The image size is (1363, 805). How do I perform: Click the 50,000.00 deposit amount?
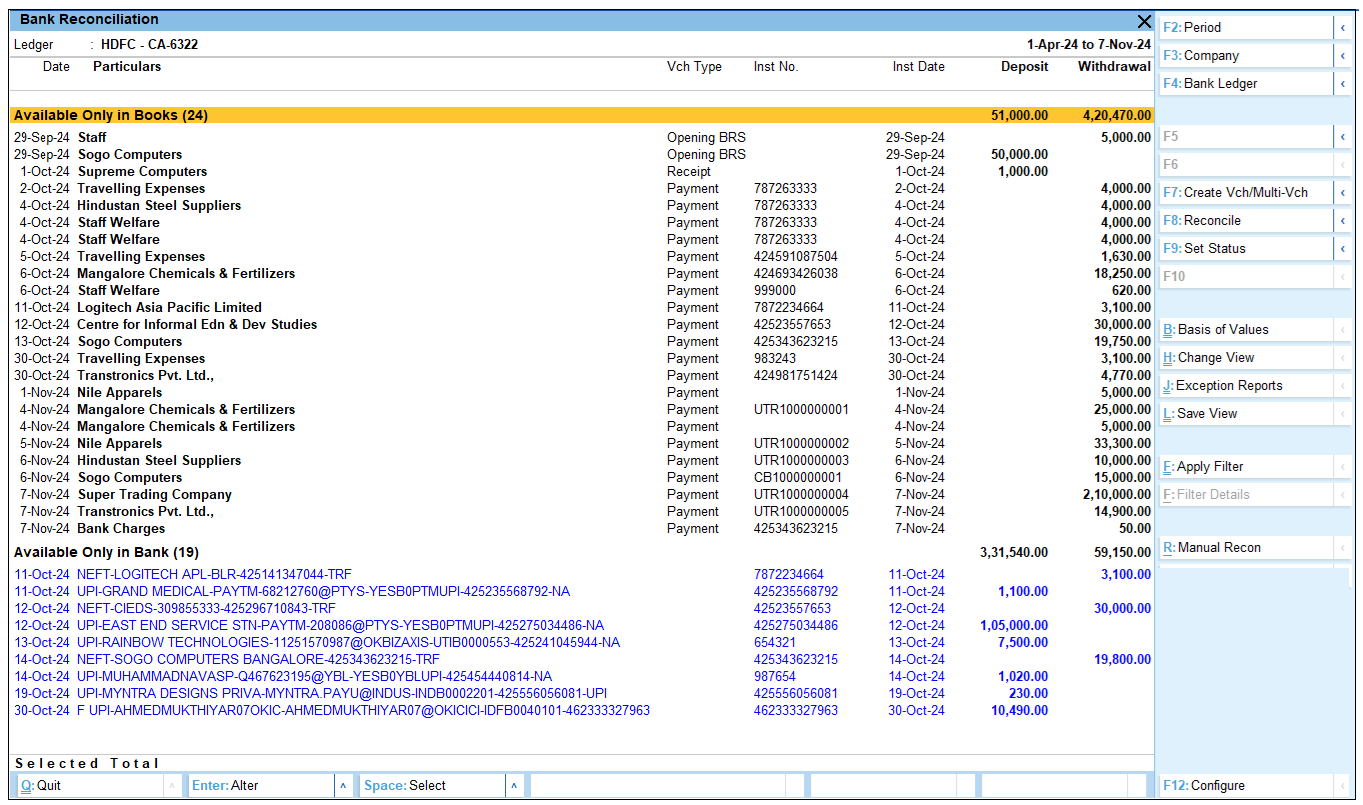(1020, 155)
